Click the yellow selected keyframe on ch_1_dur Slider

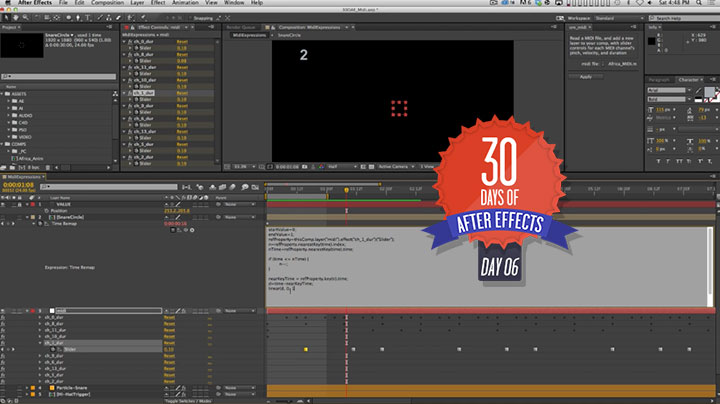pos(306,349)
